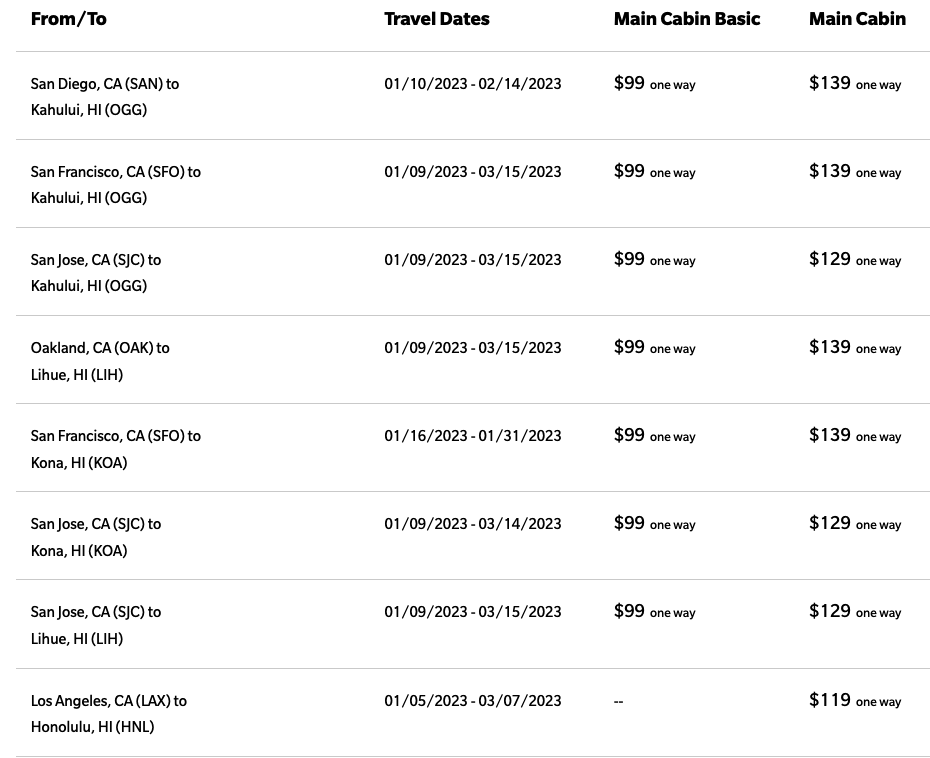Screen dimensions: 930x758
Task: Click the San Diego to Kahului route
Action: click(105, 97)
